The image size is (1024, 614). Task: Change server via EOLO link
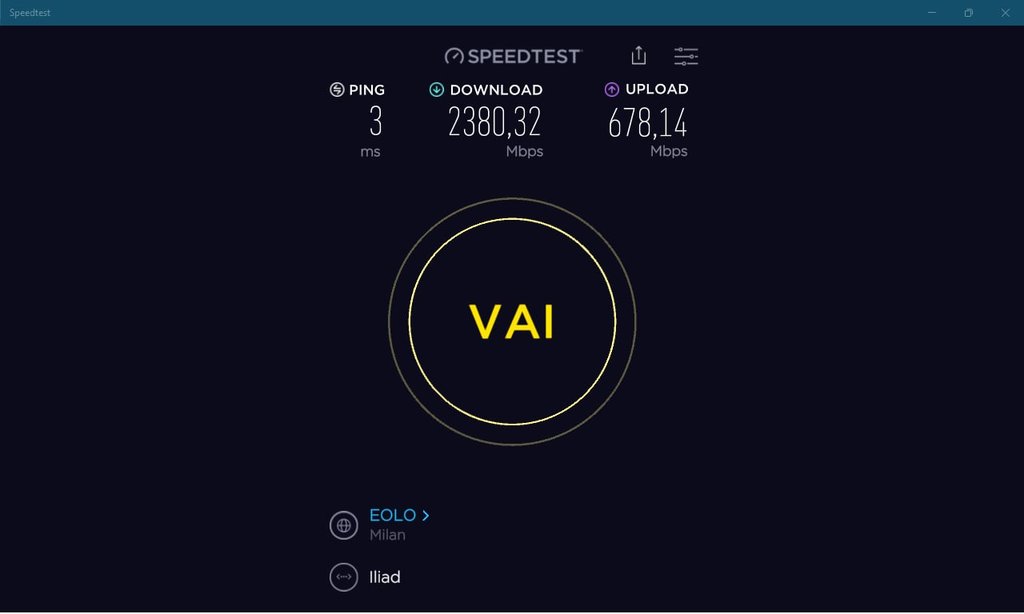[392, 515]
